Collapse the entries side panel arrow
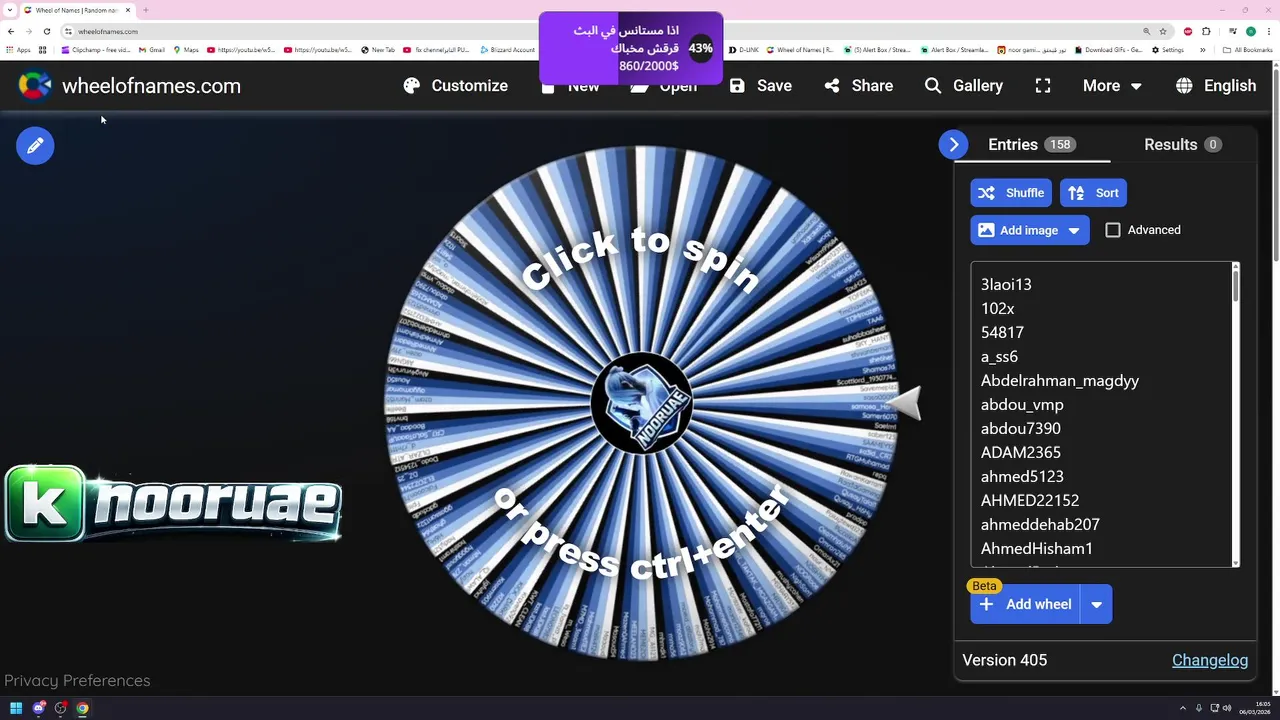The image size is (1280, 720). [x=953, y=145]
